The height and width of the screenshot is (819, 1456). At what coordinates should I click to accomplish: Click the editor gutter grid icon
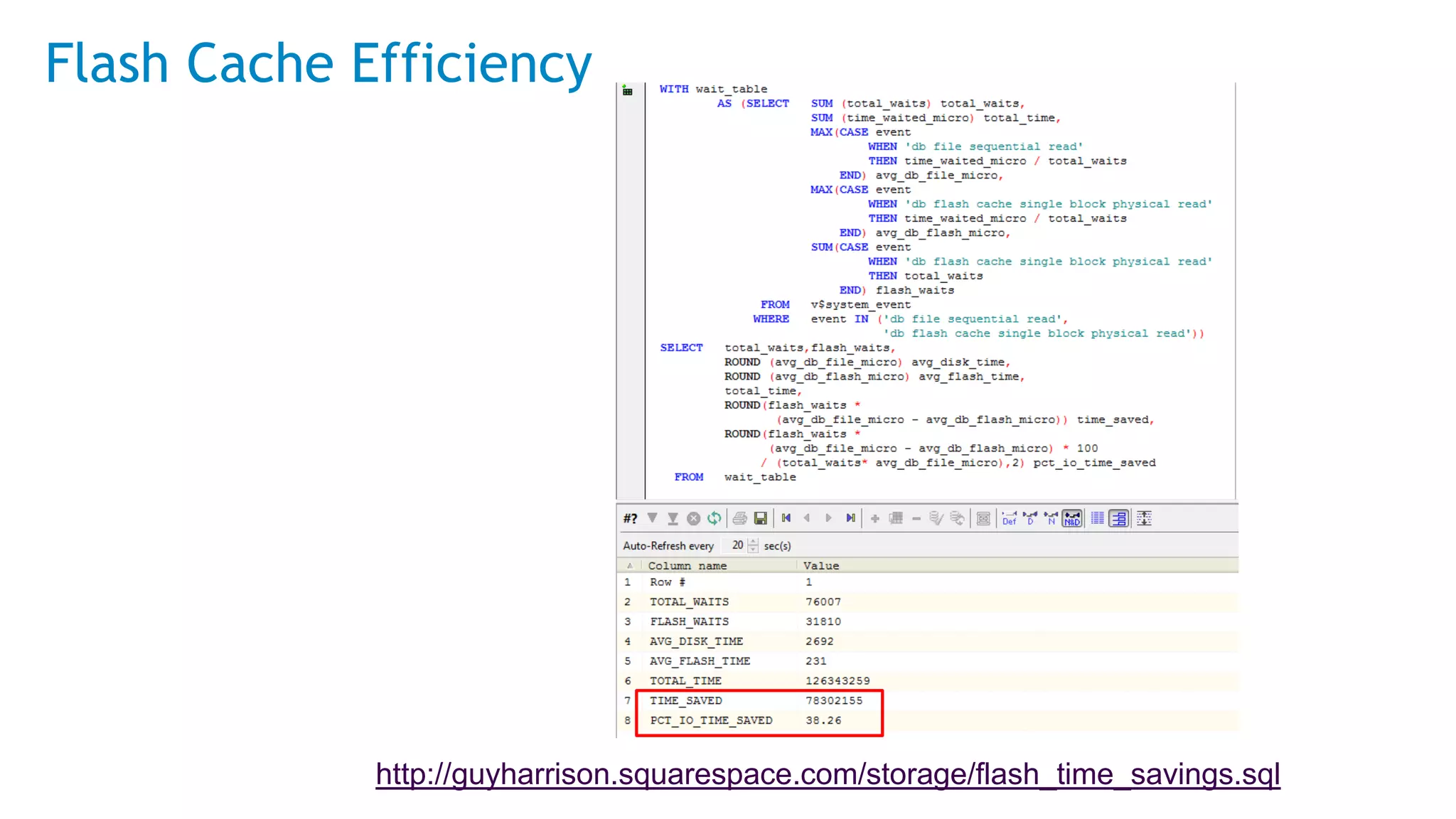pyautogui.click(x=627, y=90)
